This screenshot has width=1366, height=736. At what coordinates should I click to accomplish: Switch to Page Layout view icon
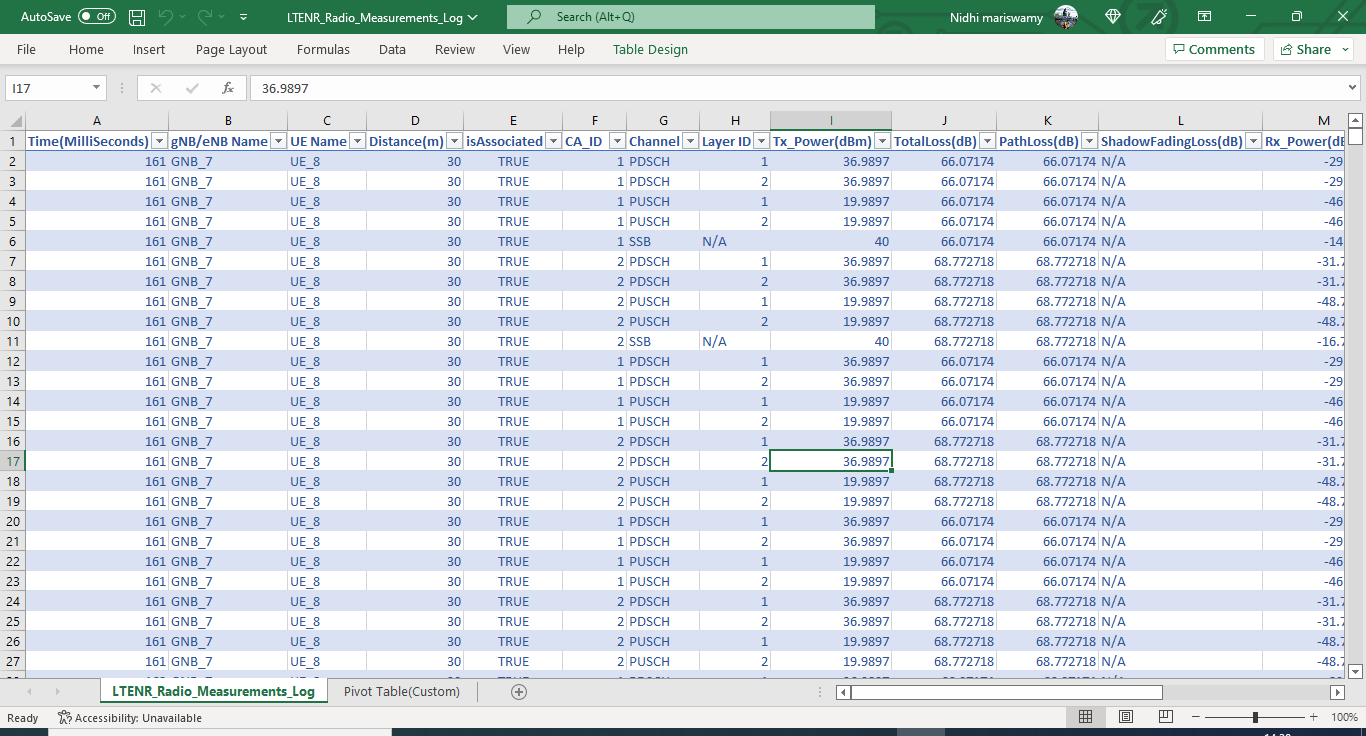[x=1126, y=717]
